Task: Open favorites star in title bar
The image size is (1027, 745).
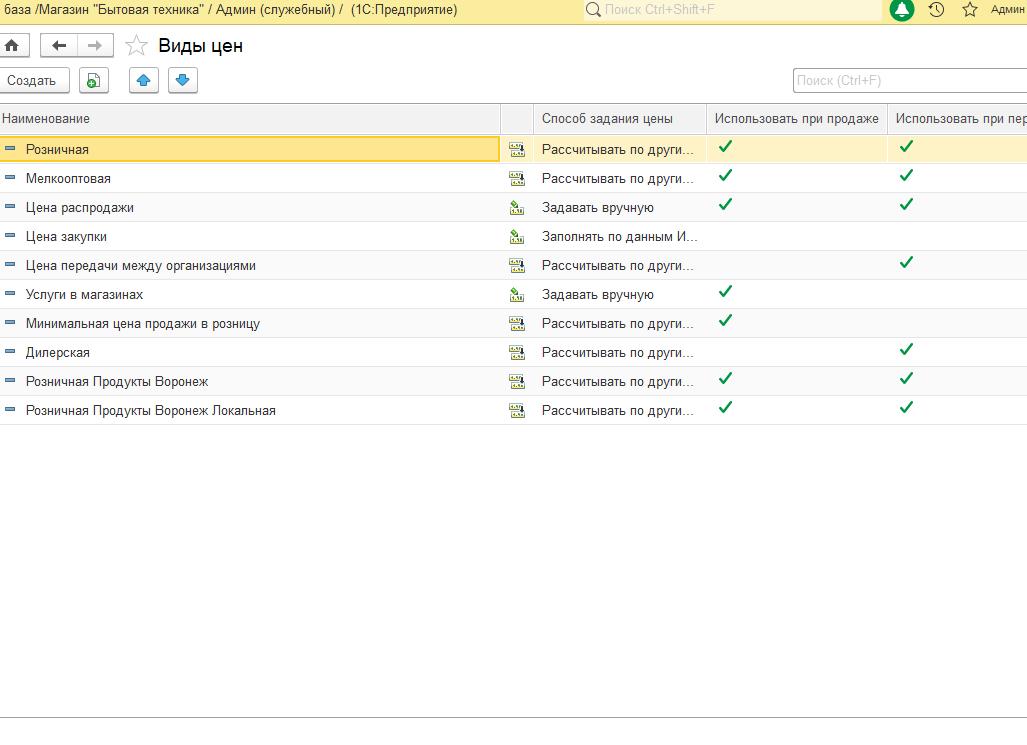Action: pyautogui.click(x=970, y=10)
